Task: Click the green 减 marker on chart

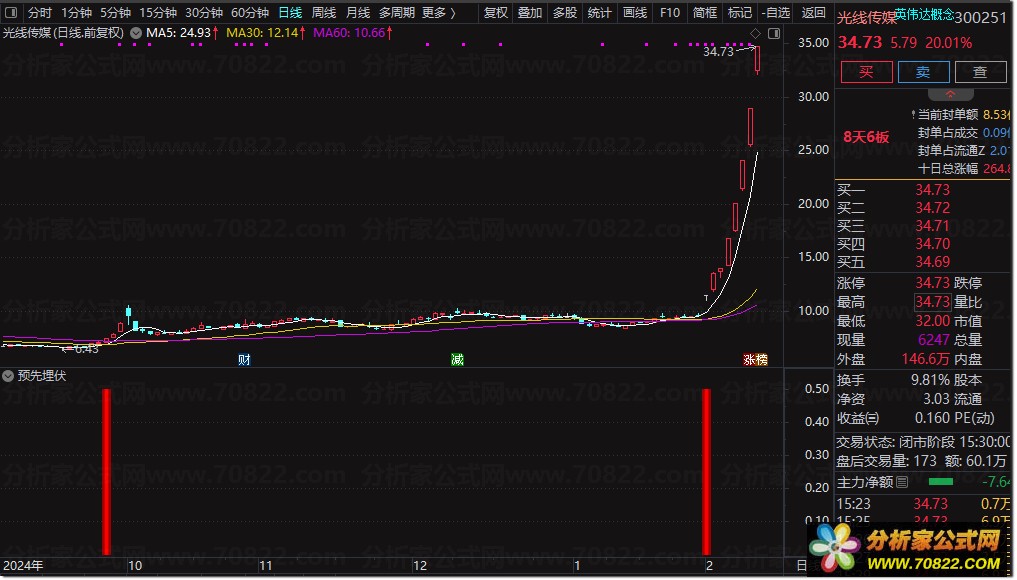Action: 457,359
